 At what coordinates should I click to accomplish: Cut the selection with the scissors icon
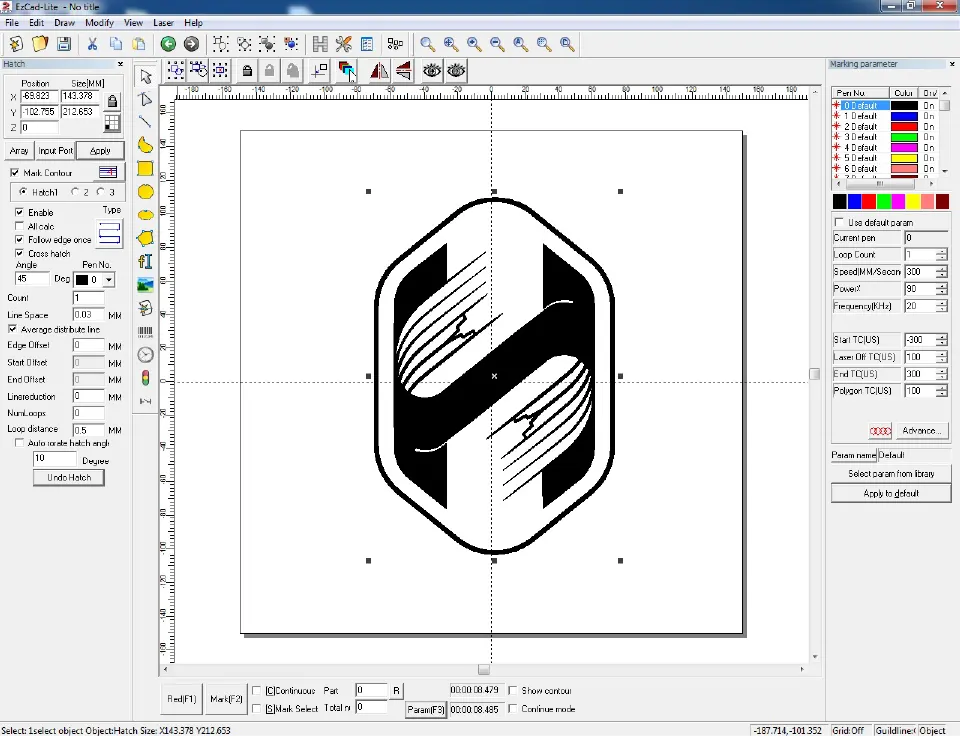click(x=92, y=44)
